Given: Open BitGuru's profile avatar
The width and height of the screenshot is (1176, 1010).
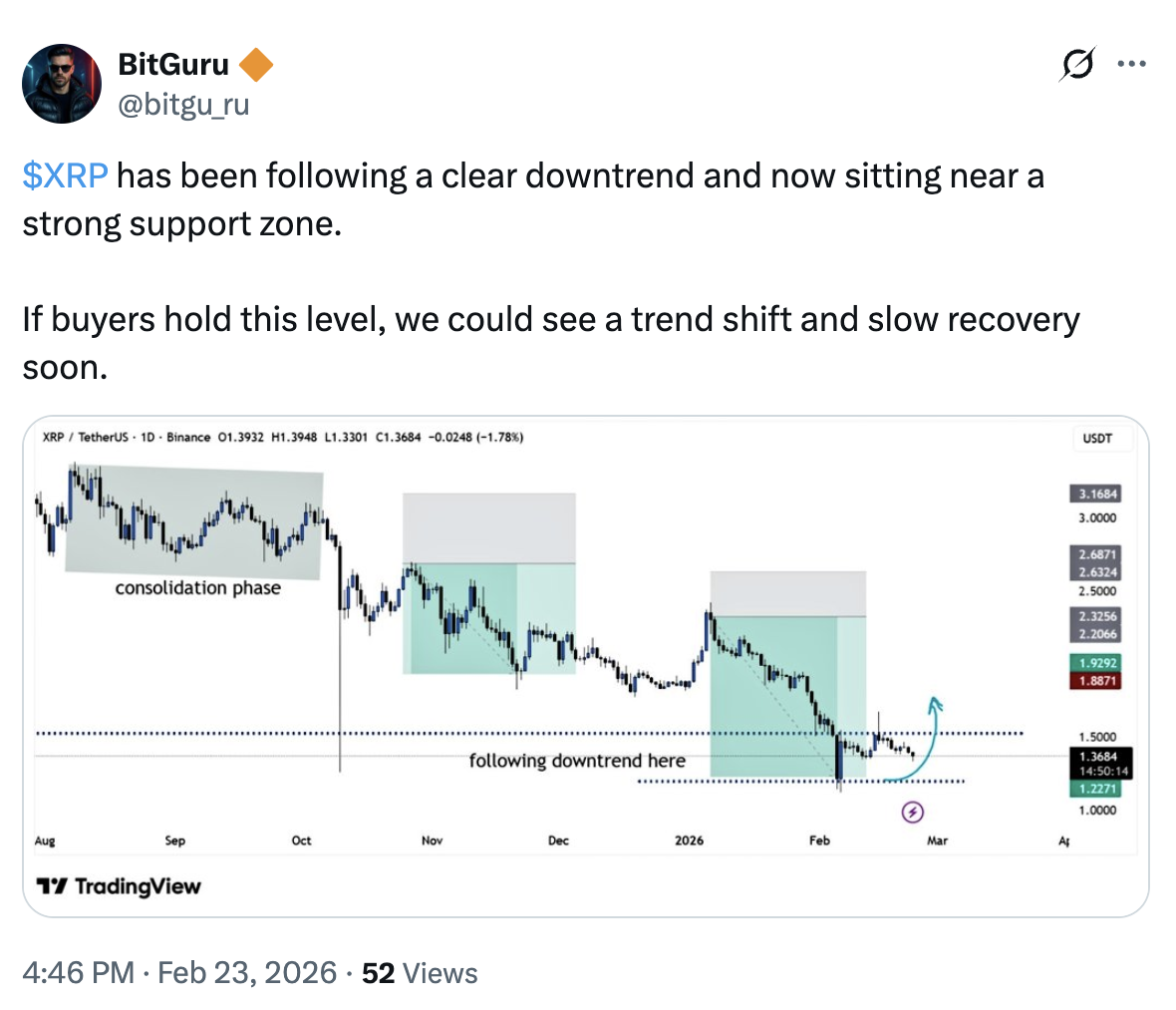Looking at the screenshot, I should [x=62, y=83].
